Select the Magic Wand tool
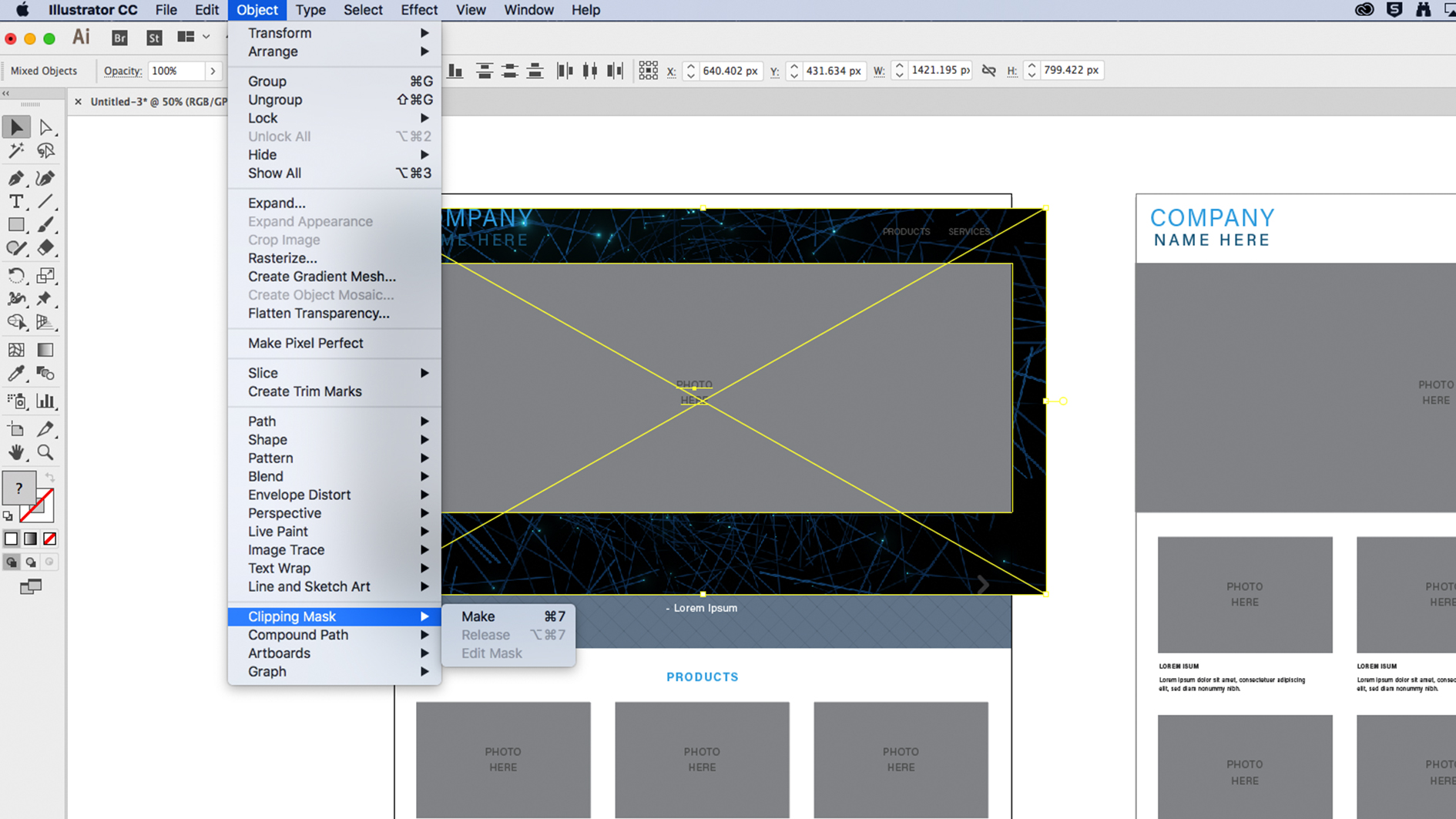Image resolution: width=1456 pixels, height=819 pixels. click(x=16, y=150)
